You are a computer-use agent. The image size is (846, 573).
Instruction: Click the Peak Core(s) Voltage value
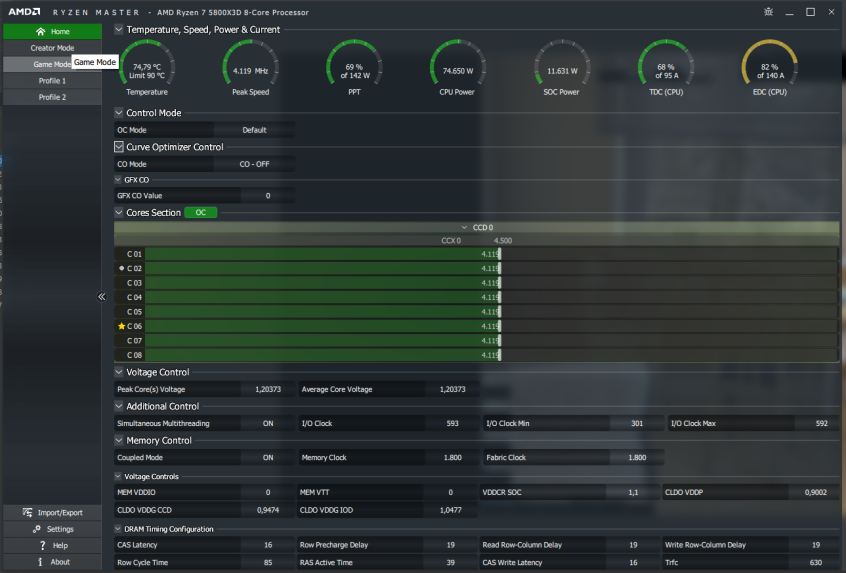(268, 390)
